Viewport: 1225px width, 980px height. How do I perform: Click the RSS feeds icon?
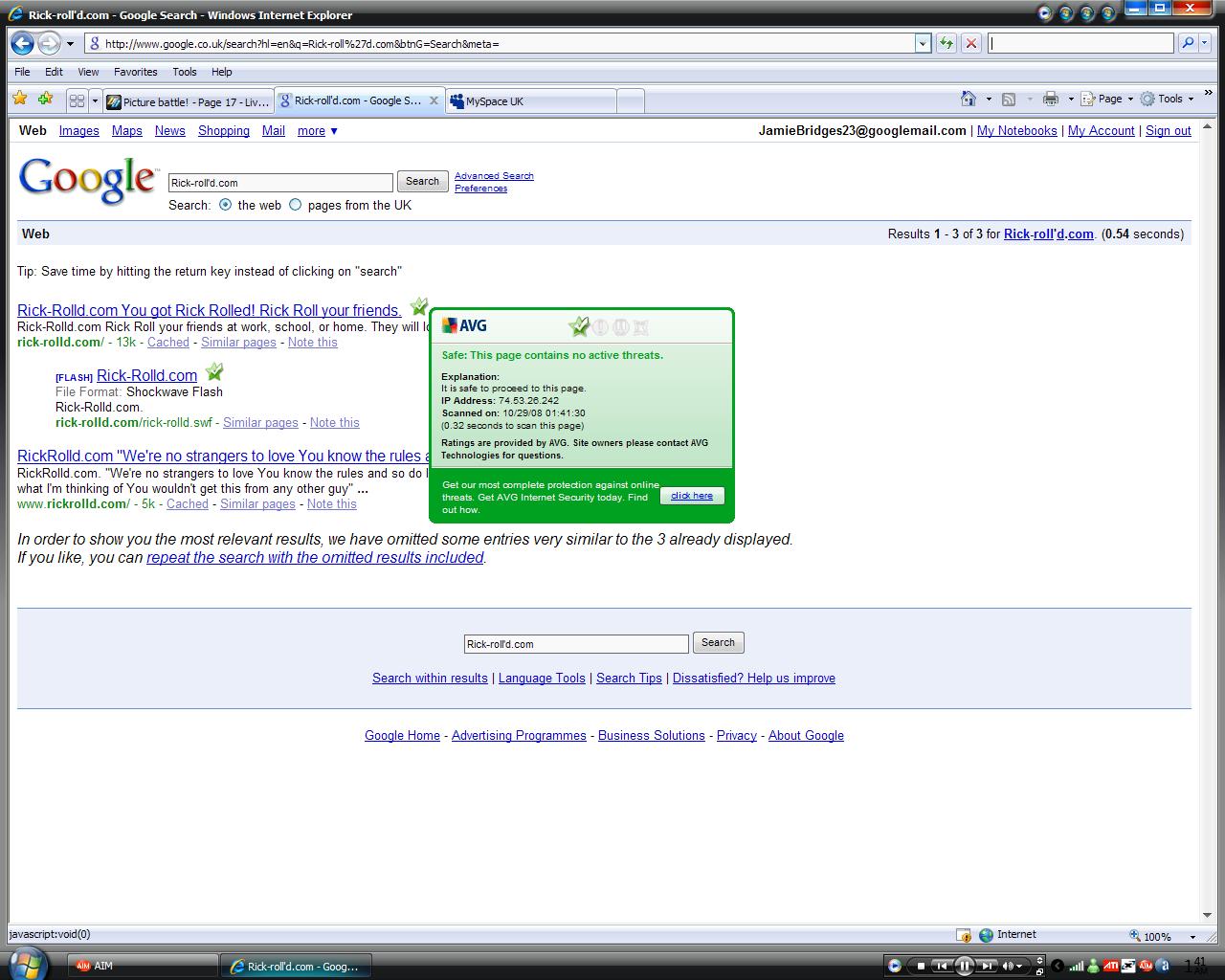(1008, 99)
